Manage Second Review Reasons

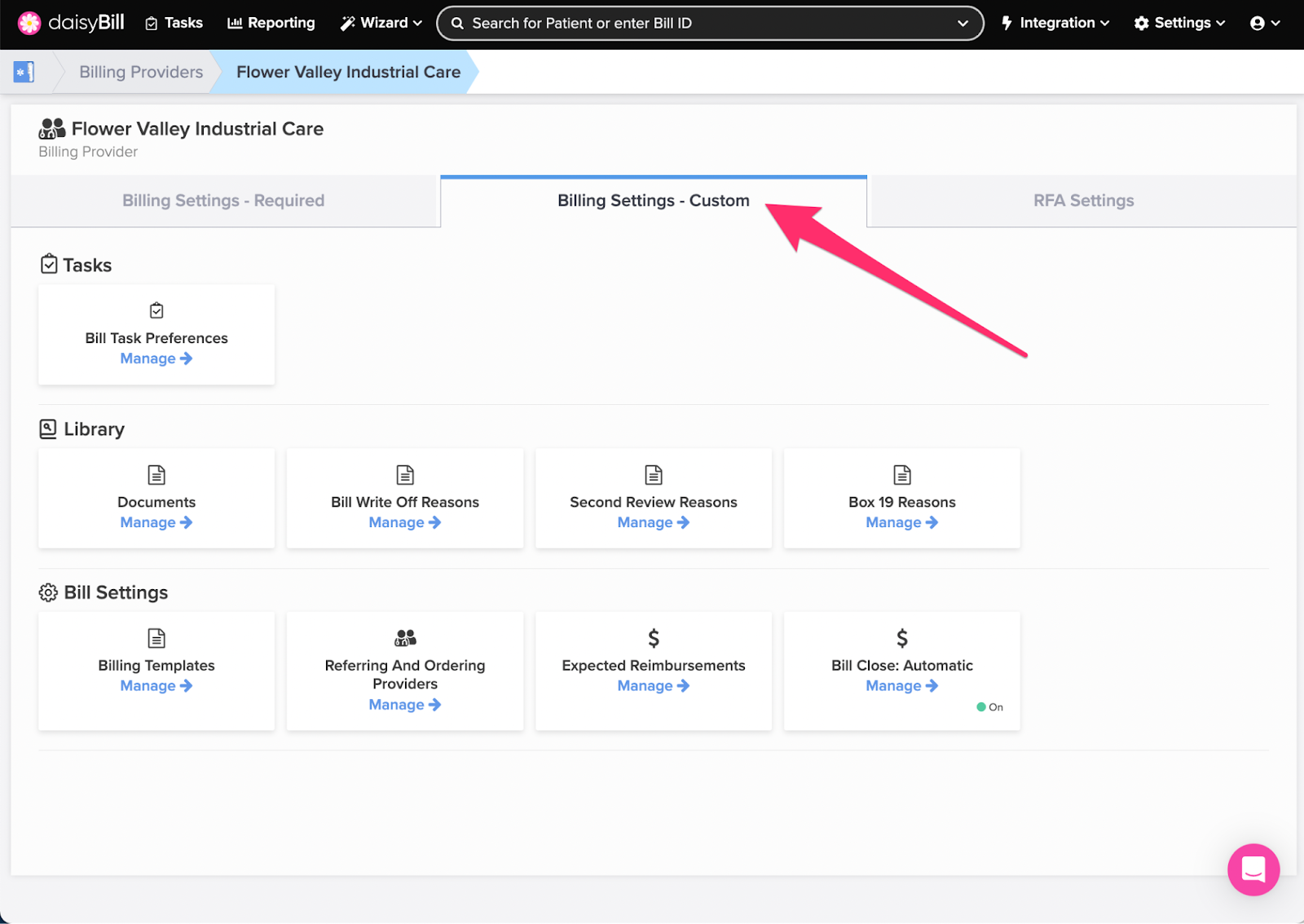point(654,522)
